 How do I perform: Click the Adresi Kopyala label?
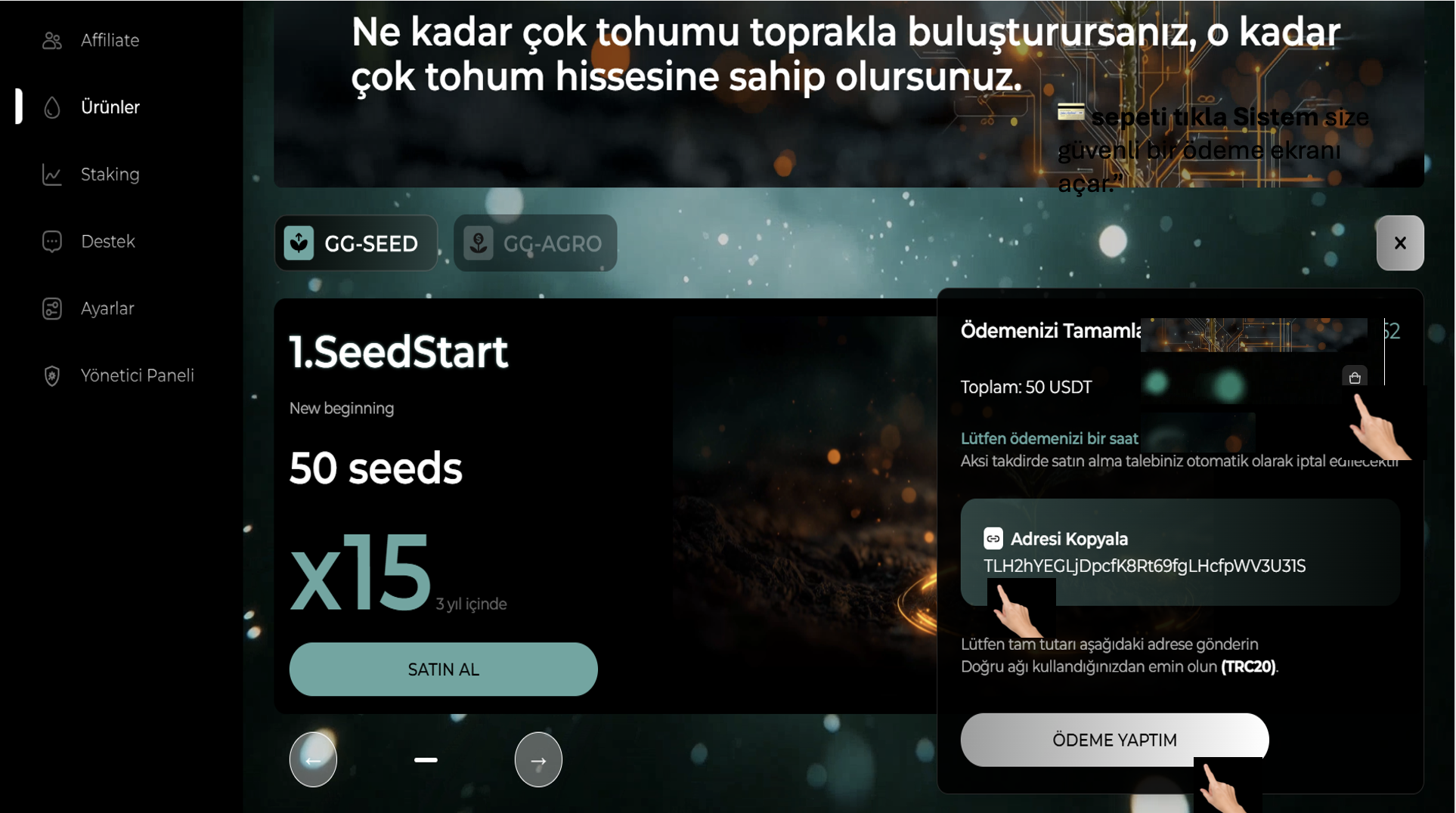1069,539
